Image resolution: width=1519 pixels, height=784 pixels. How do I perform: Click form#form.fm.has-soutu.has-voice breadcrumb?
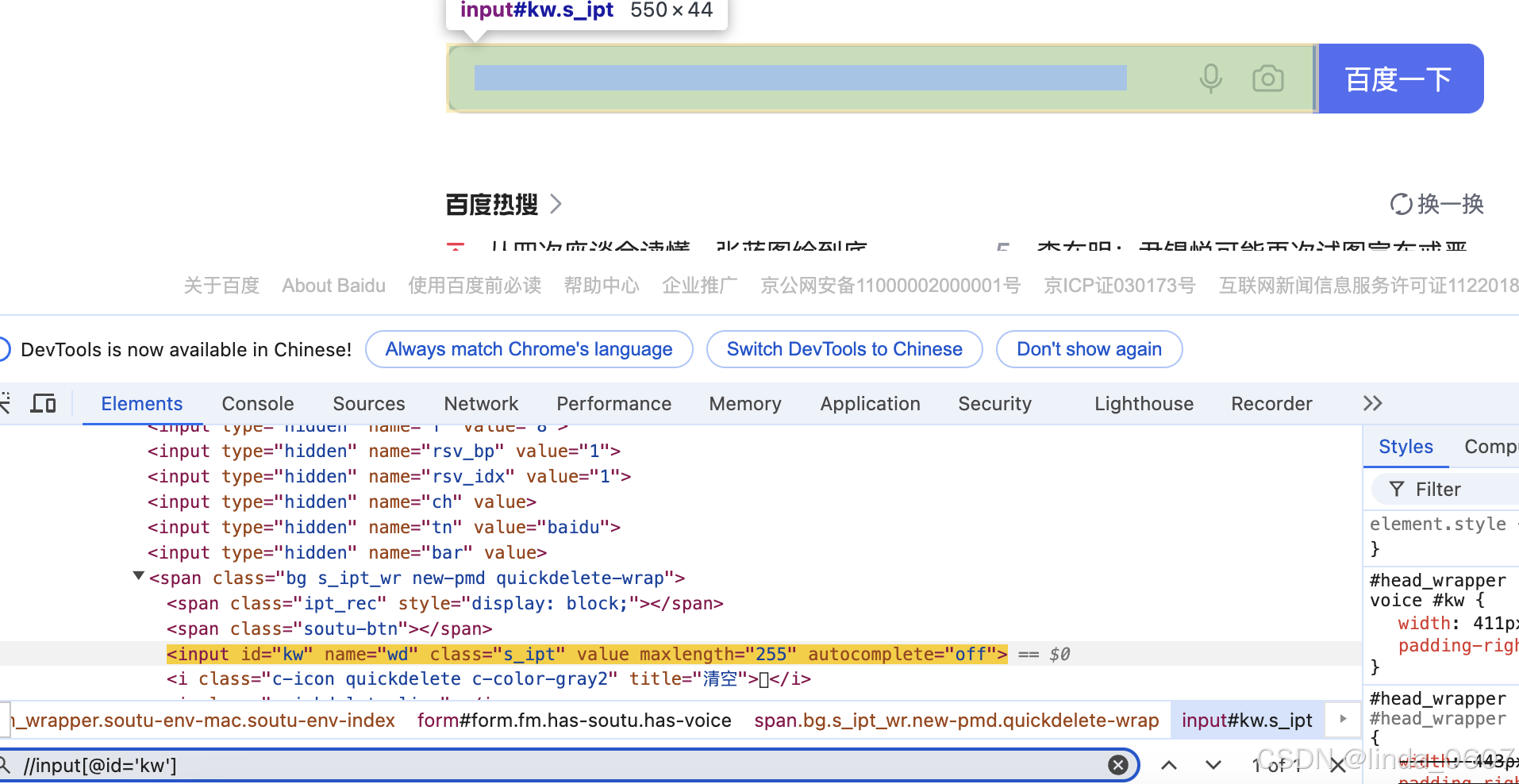click(x=575, y=721)
